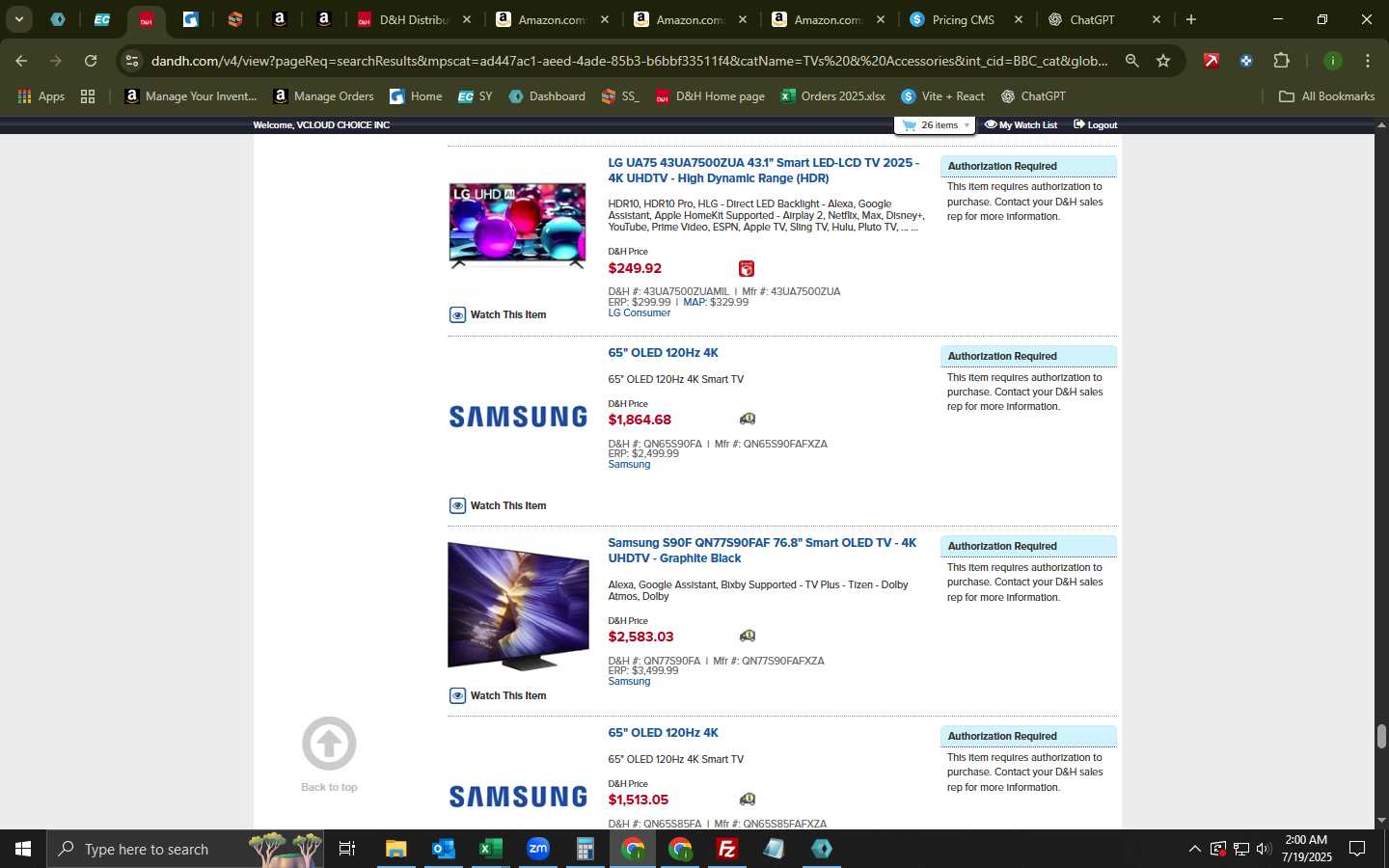Open a new browser tab

click(1191, 19)
